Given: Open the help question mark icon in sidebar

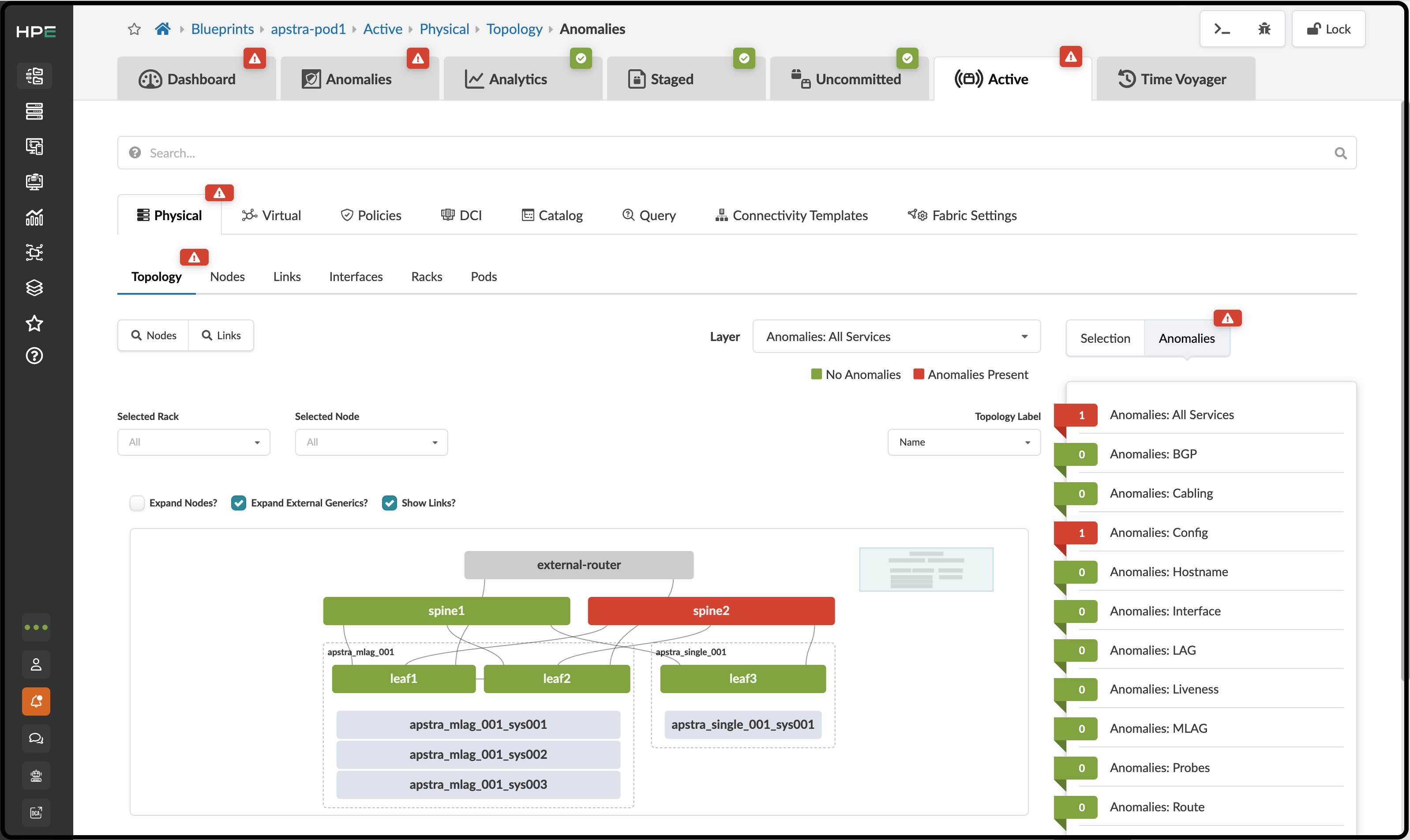Looking at the screenshot, I should click(34, 356).
